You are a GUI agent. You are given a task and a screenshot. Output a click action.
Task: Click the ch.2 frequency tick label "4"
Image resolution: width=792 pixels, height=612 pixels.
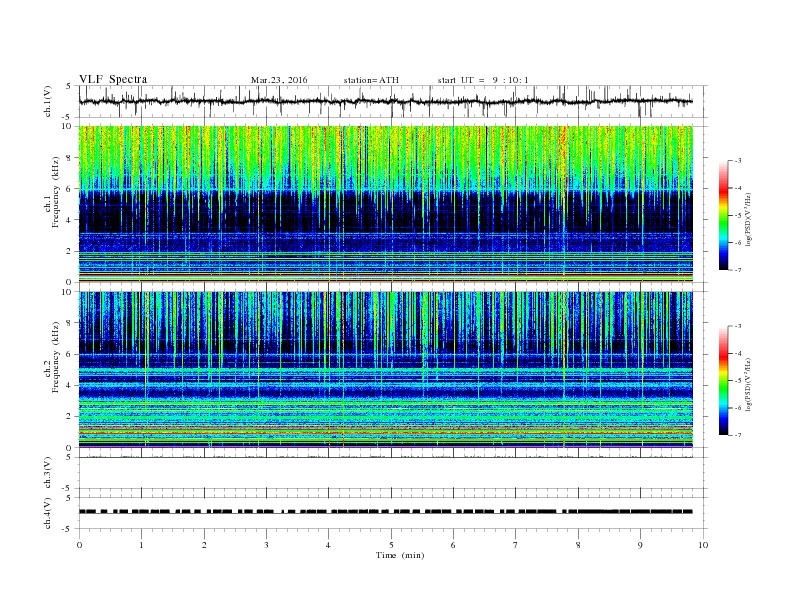point(69,386)
